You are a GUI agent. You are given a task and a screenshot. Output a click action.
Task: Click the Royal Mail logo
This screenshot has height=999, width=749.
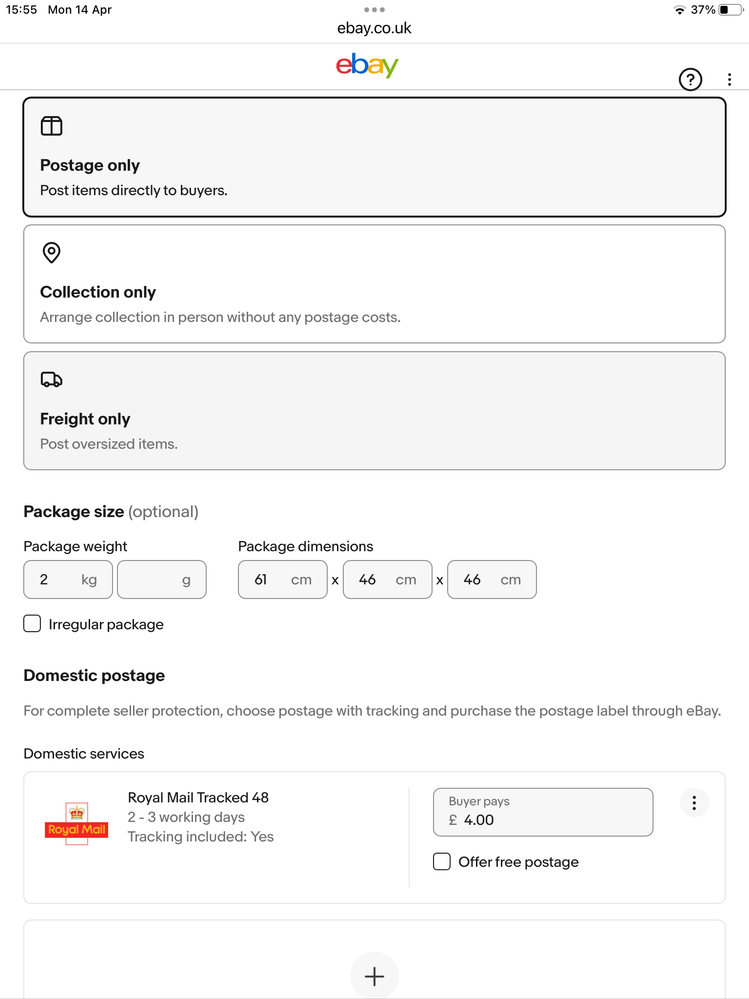[x=76, y=823]
